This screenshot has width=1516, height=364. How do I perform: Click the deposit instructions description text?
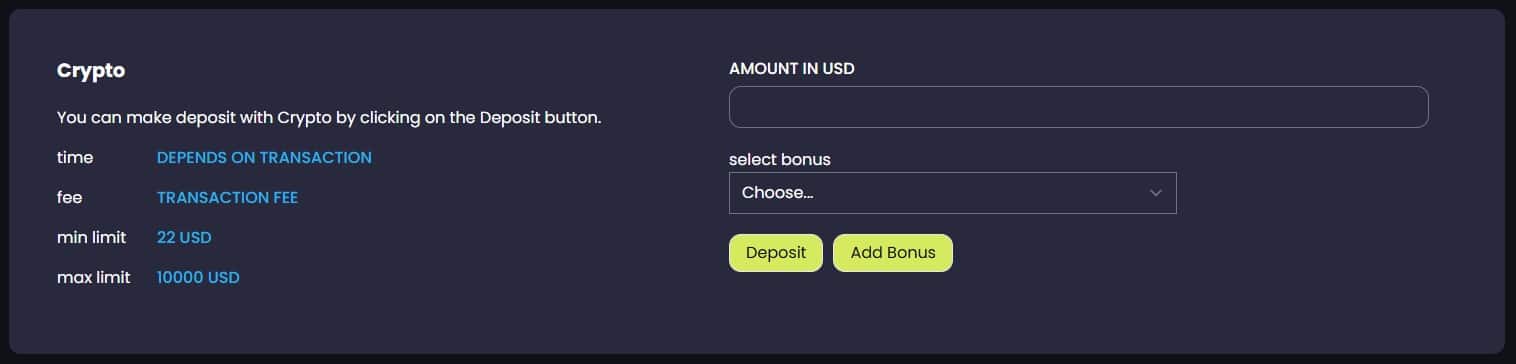pos(329,118)
